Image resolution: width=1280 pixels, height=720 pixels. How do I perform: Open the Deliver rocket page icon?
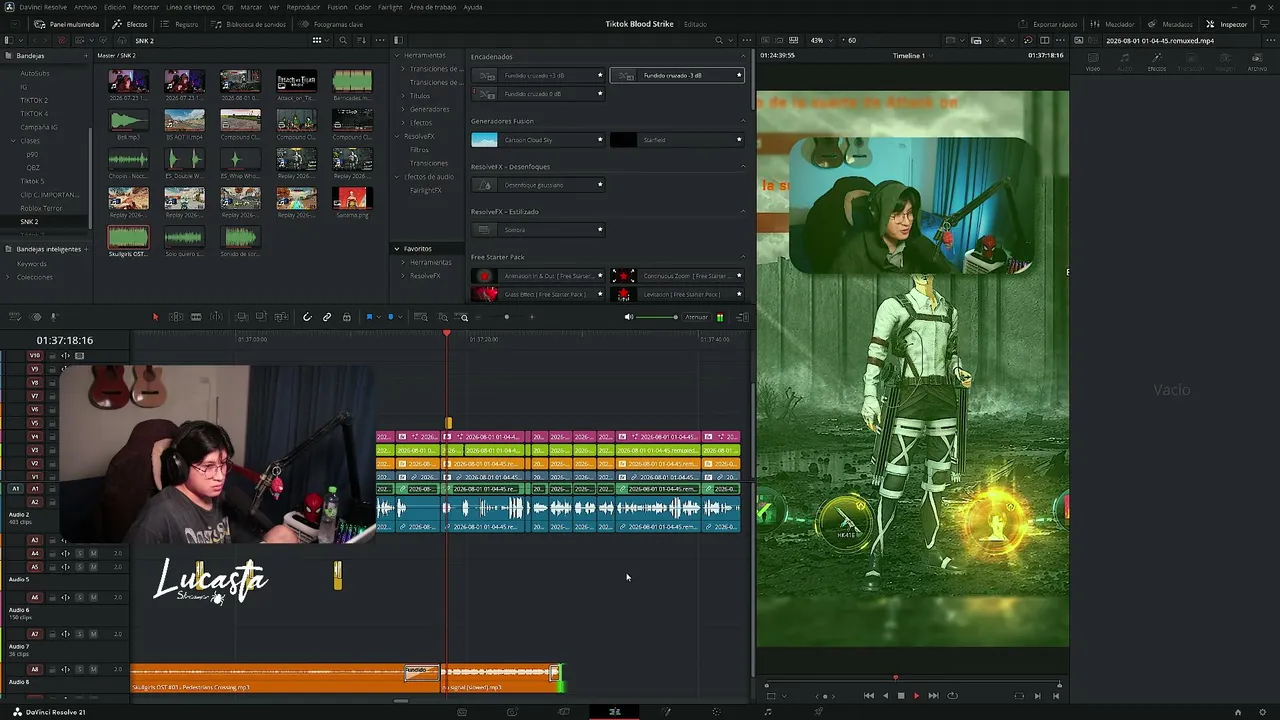point(819,712)
